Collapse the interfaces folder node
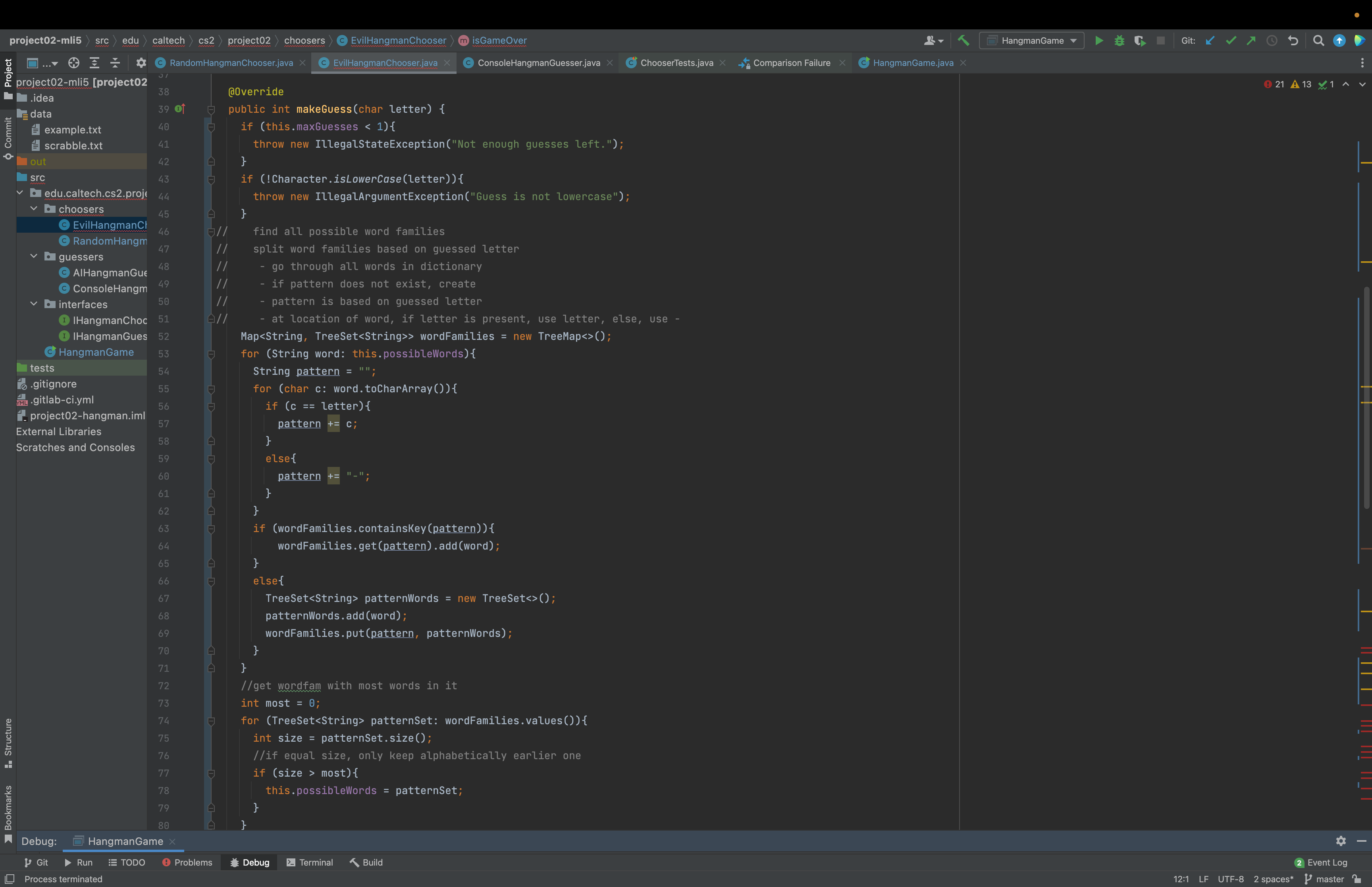1372x887 pixels. pos(33,304)
